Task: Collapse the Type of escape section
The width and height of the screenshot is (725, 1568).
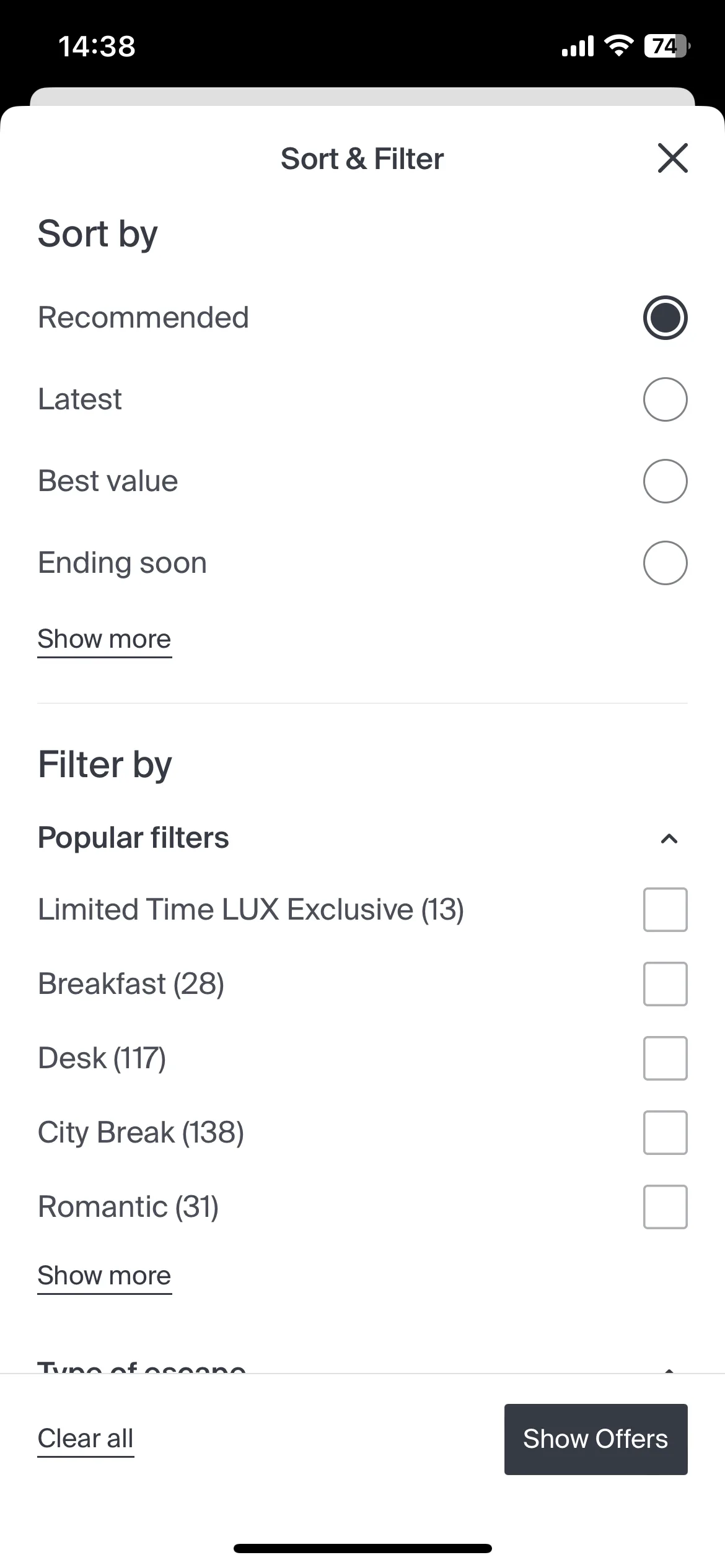Action: (669, 1367)
